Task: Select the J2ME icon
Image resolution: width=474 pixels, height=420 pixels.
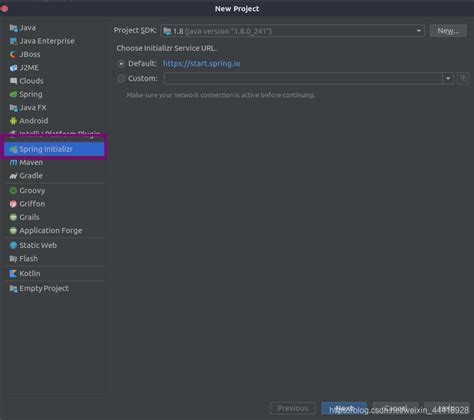Action: click(x=13, y=68)
